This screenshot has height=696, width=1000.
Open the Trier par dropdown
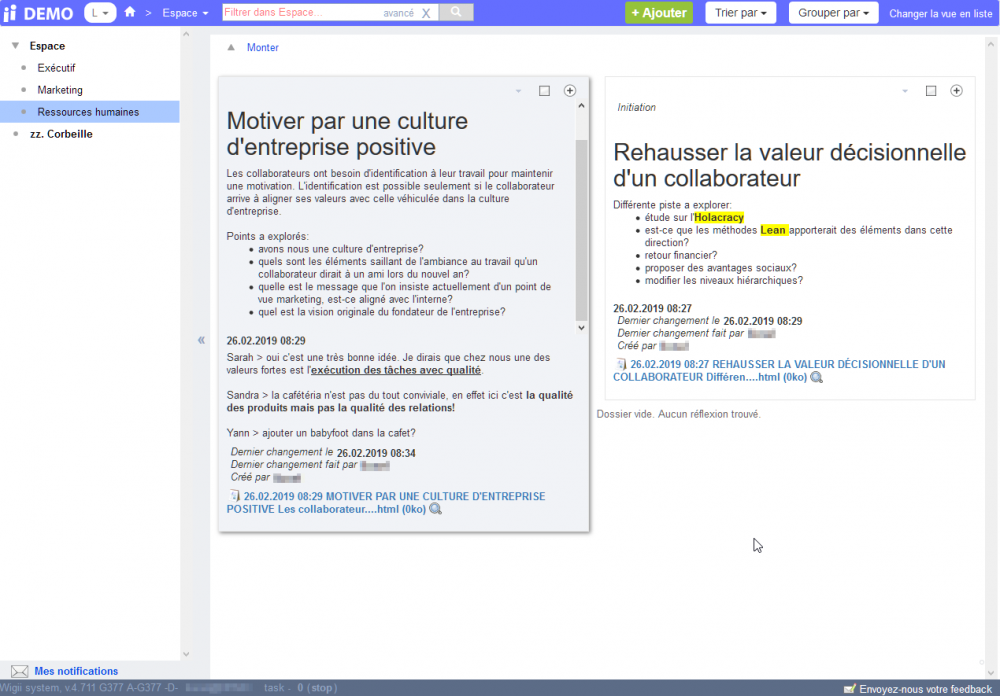tap(741, 13)
